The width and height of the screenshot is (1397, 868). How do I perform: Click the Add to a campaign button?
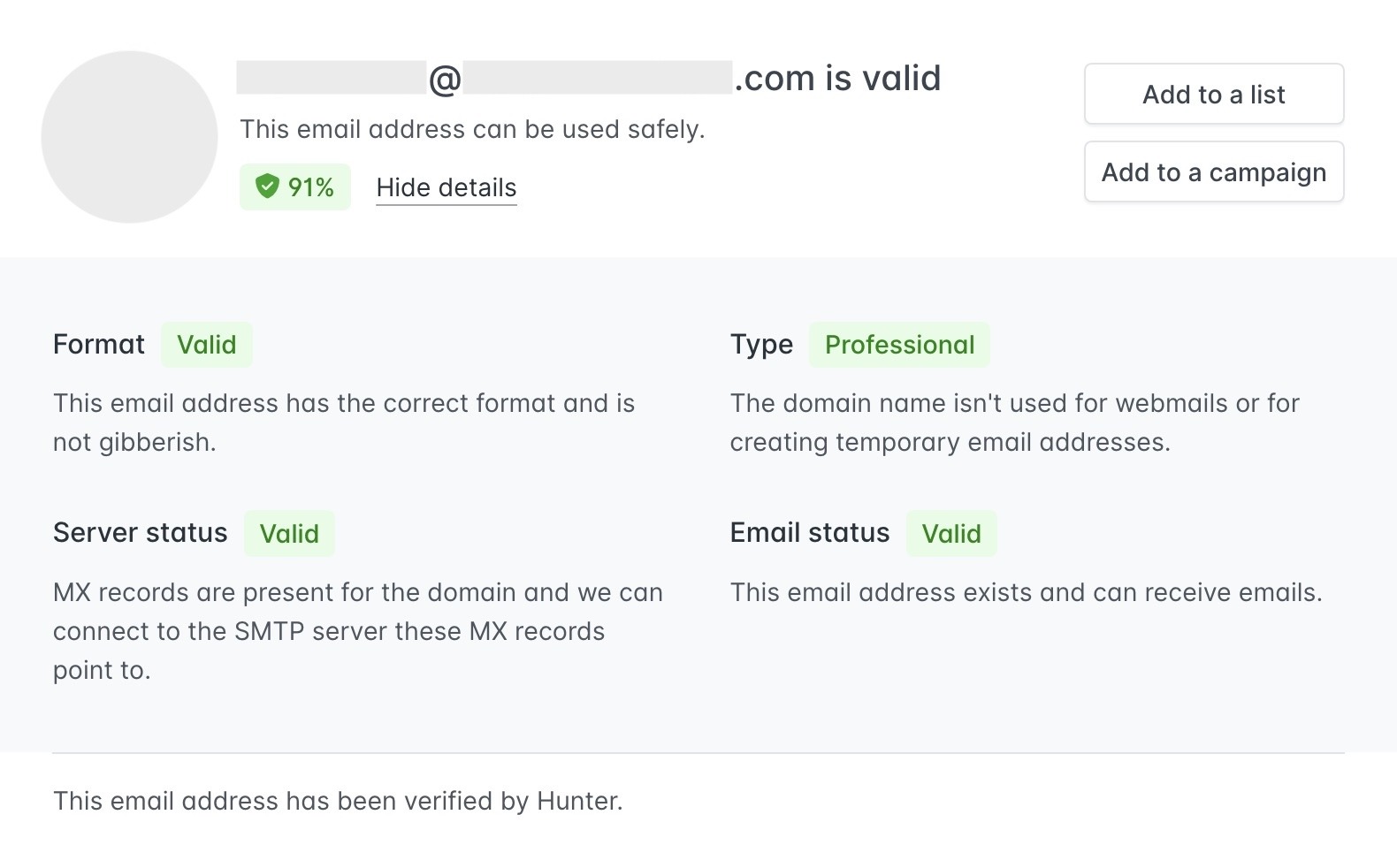pos(1213,172)
